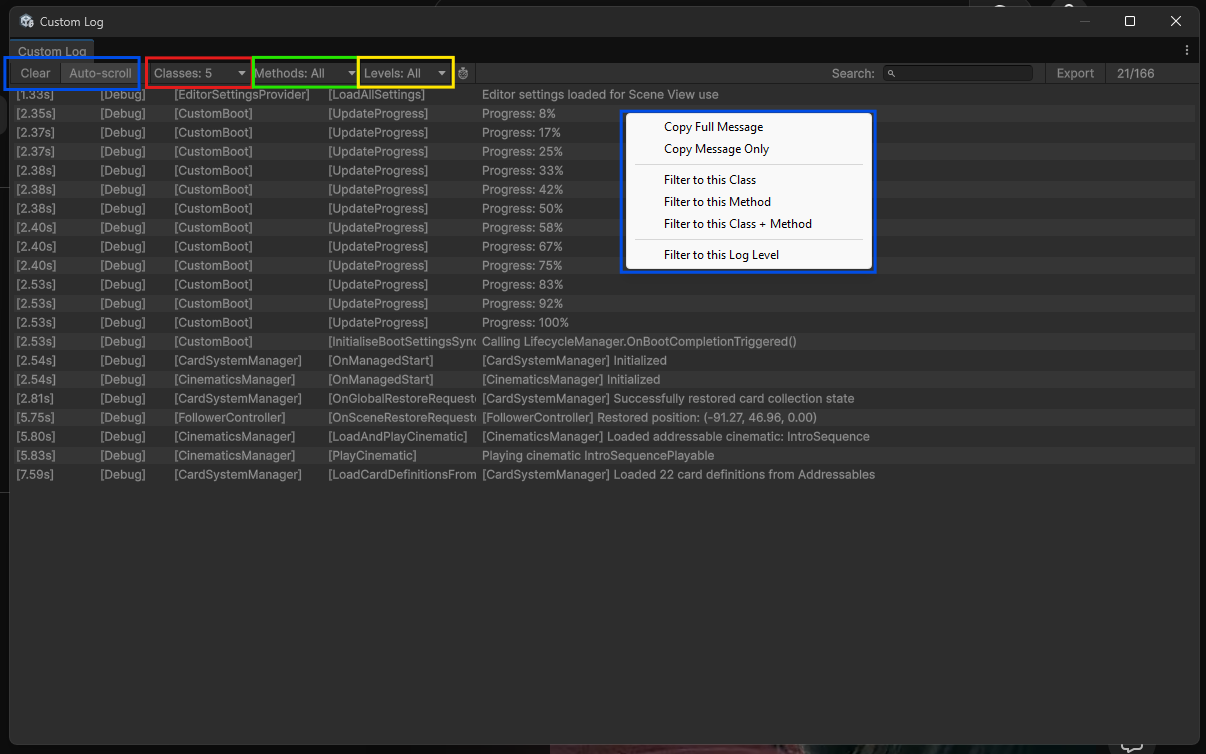This screenshot has height=754, width=1206.
Task: Select Filter to this Log Level
Action: (x=721, y=254)
